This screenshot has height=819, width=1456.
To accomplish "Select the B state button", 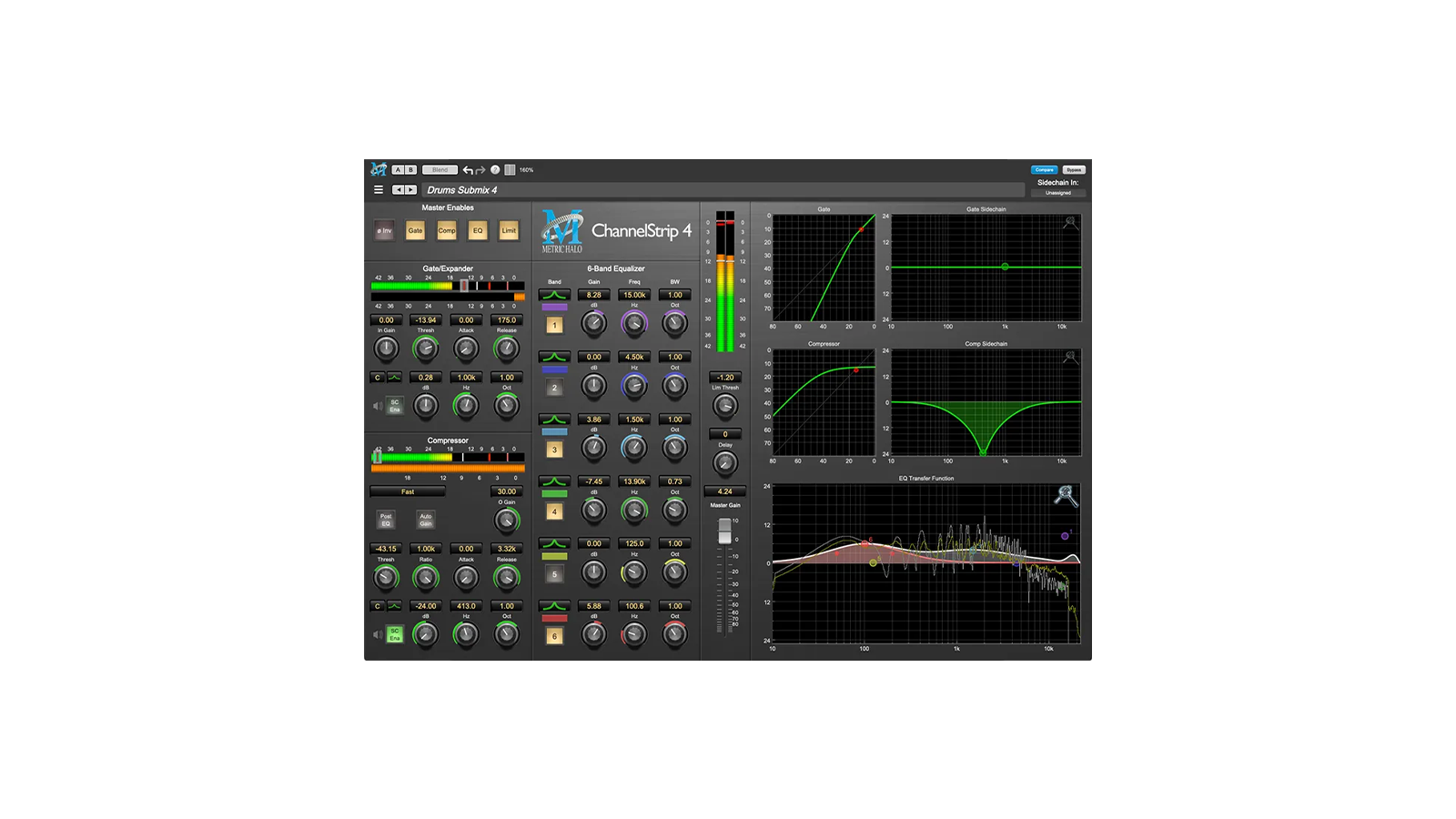I will point(410,170).
